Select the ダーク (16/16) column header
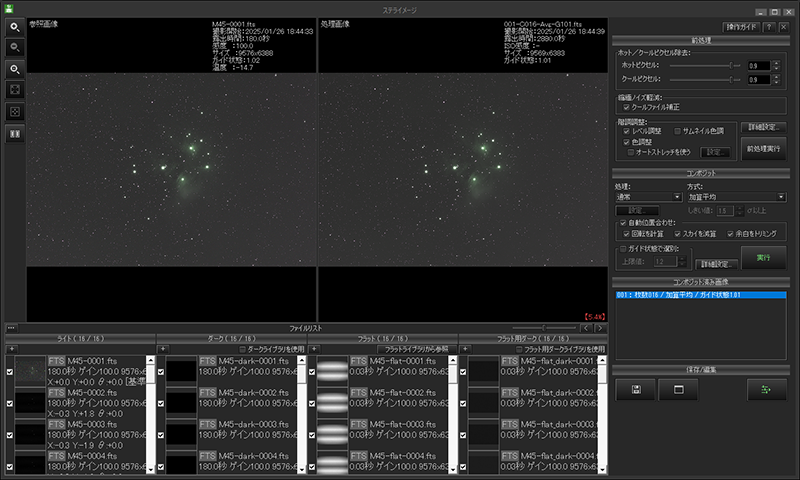The height and width of the screenshot is (480, 800). point(232,339)
